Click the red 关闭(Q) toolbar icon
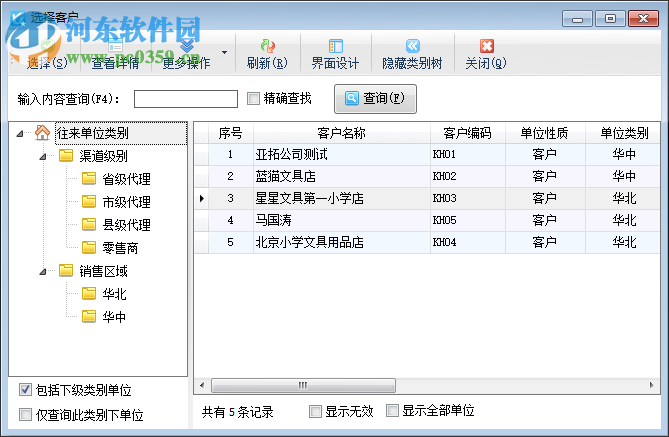Viewport: 669px width, 437px height. click(x=486, y=46)
